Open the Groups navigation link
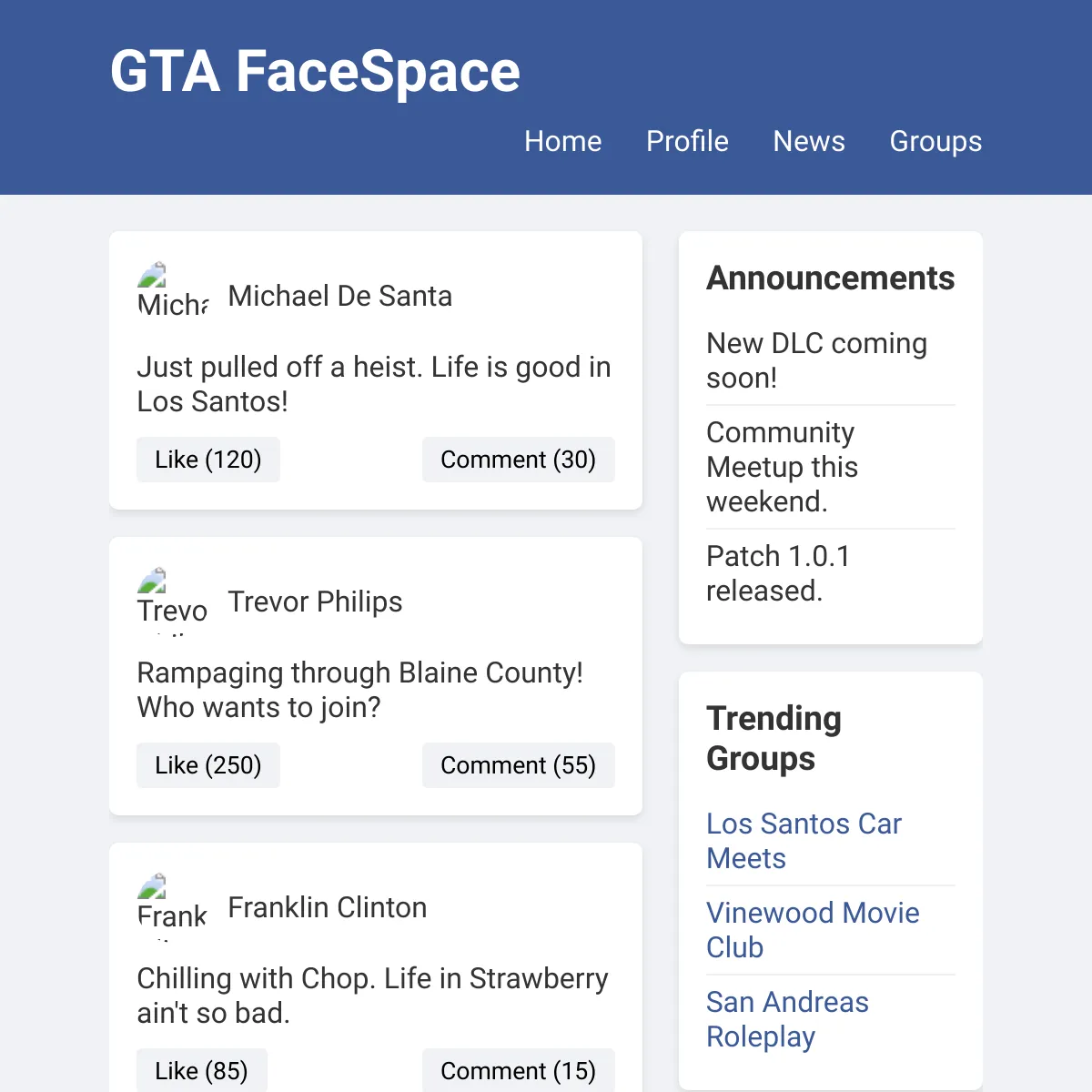1092x1092 pixels. tap(935, 141)
